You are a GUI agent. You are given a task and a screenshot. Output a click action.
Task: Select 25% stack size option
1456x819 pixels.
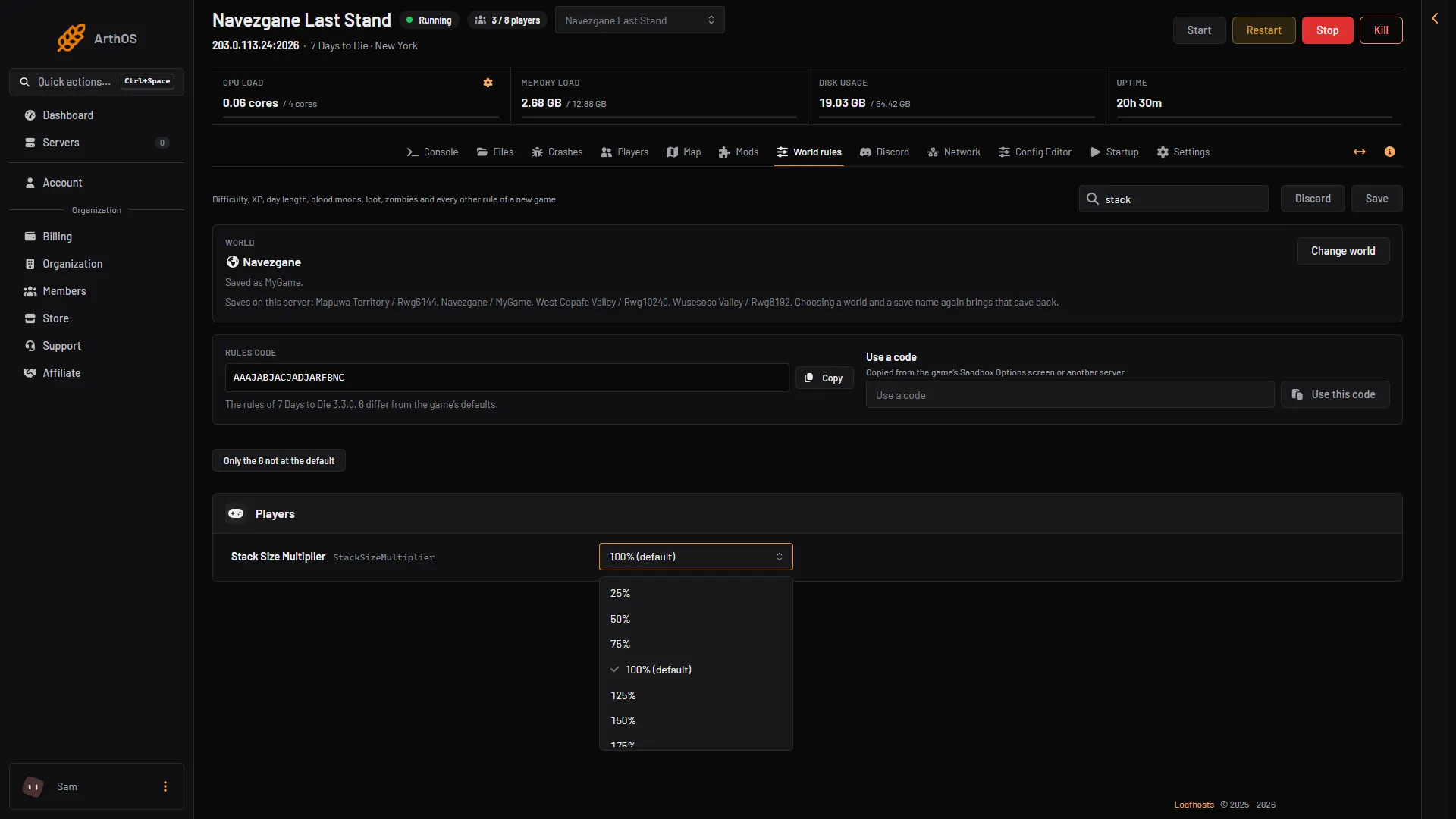(695, 593)
